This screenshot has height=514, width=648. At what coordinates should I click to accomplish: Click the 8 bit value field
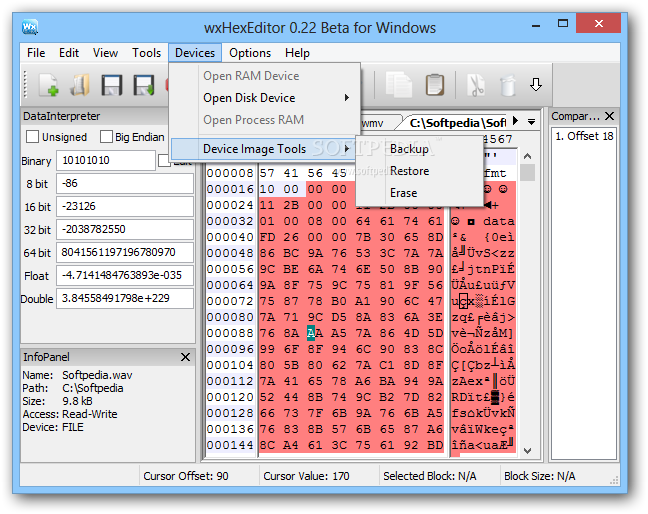point(125,183)
